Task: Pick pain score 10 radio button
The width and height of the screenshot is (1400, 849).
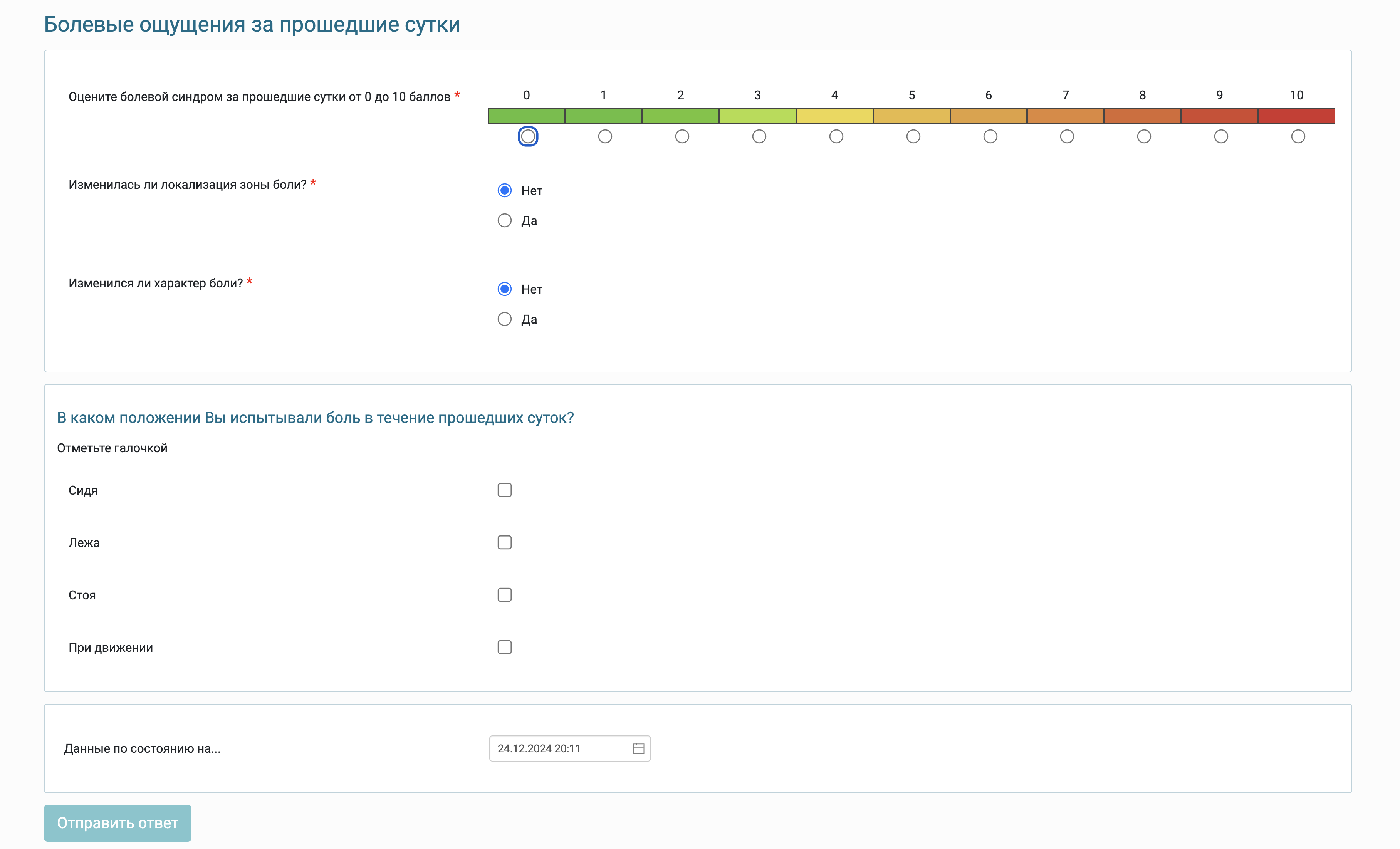Action: [1298, 136]
